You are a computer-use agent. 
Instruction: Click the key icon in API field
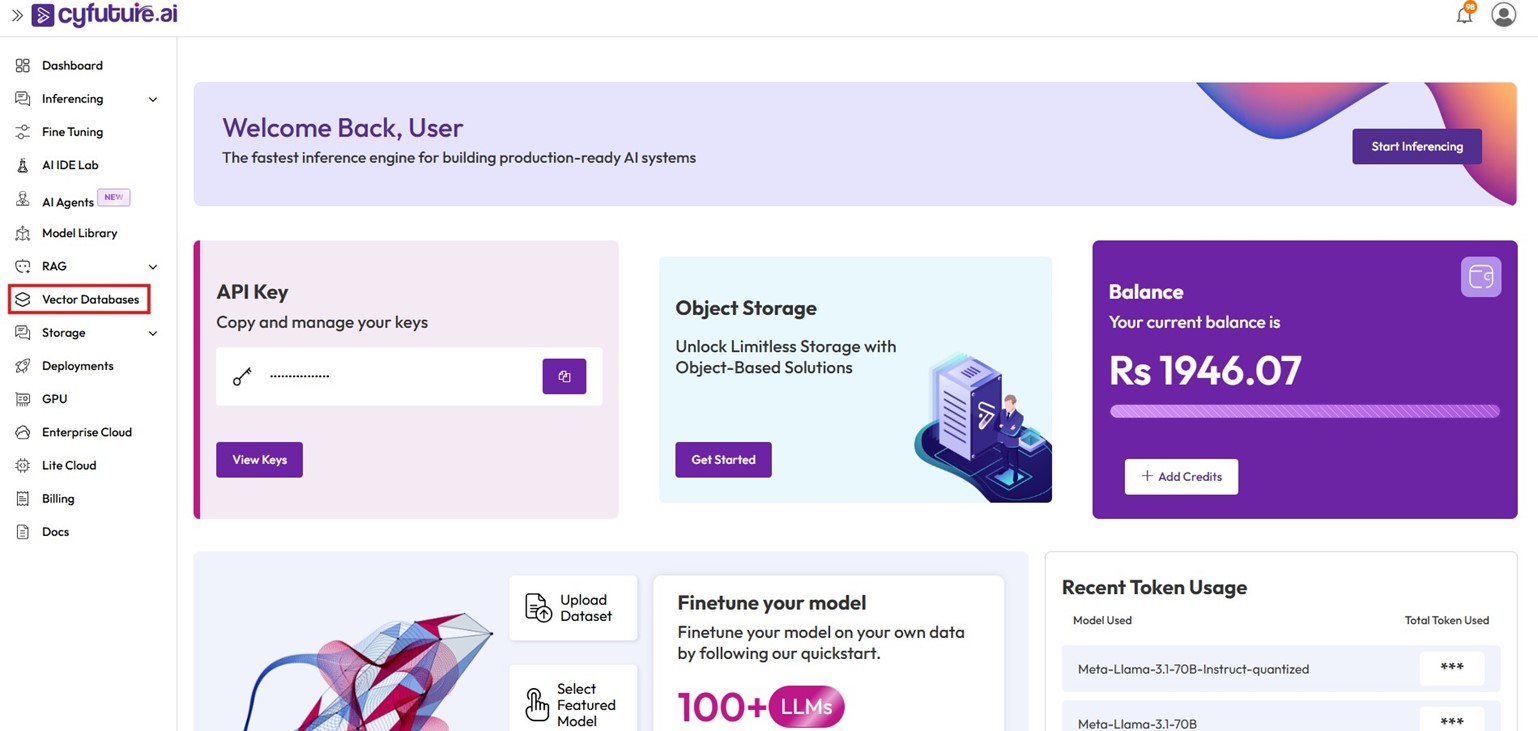pyautogui.click(x=242, y=376)
